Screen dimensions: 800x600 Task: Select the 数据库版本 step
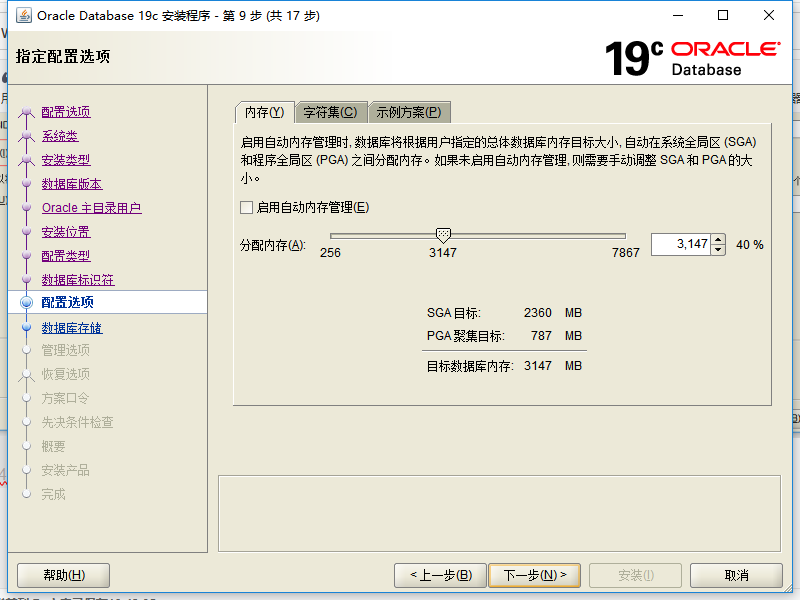point(71,183)
